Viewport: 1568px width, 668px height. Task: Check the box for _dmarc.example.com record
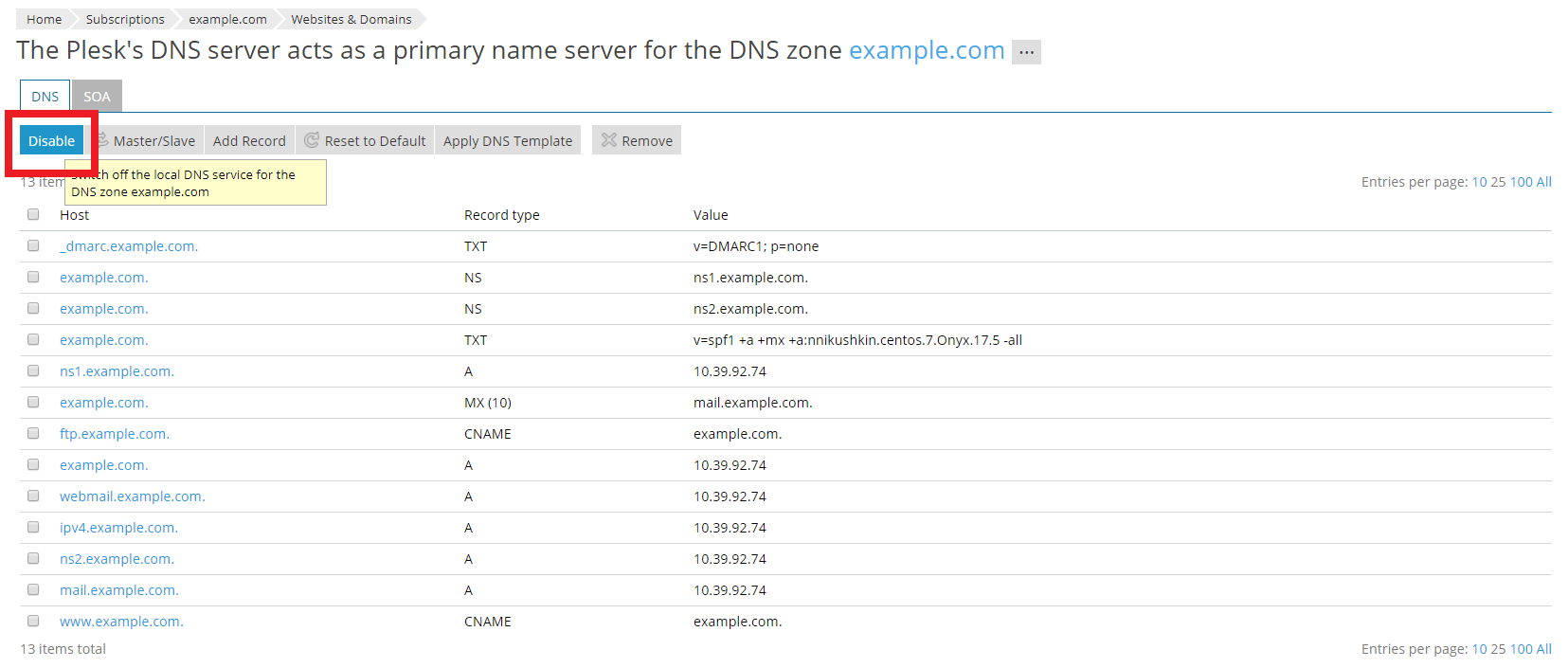coord(33,246)
